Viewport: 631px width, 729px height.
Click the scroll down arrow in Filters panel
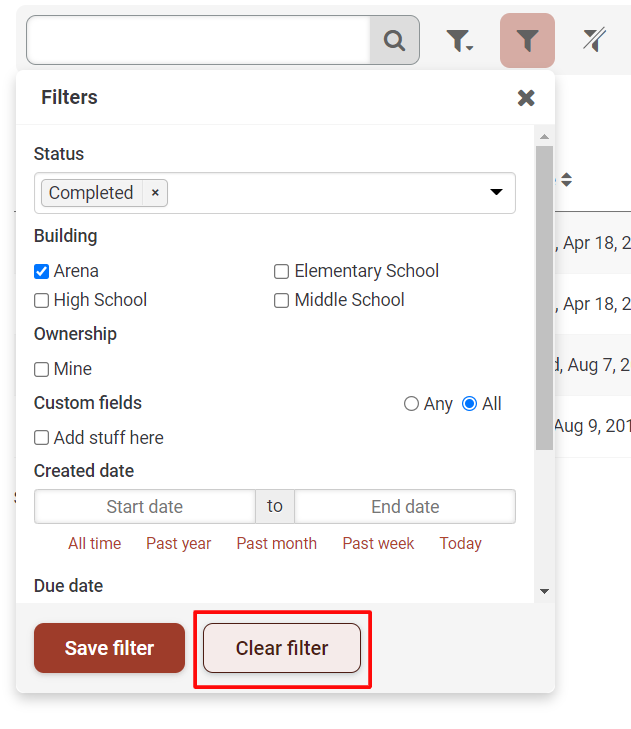(x=545, y=591)
